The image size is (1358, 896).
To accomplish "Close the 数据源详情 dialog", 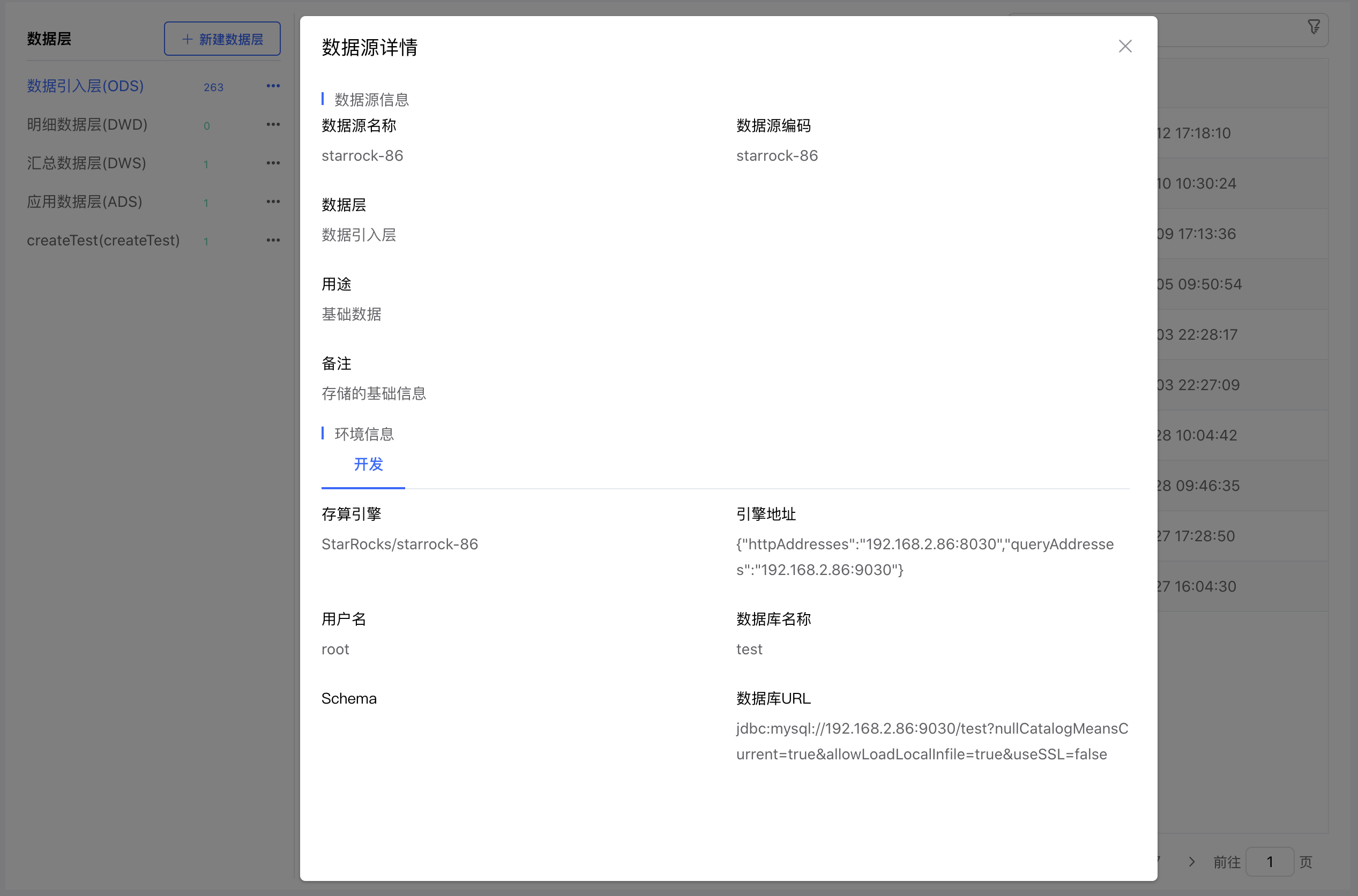I will click(1124, 46).
